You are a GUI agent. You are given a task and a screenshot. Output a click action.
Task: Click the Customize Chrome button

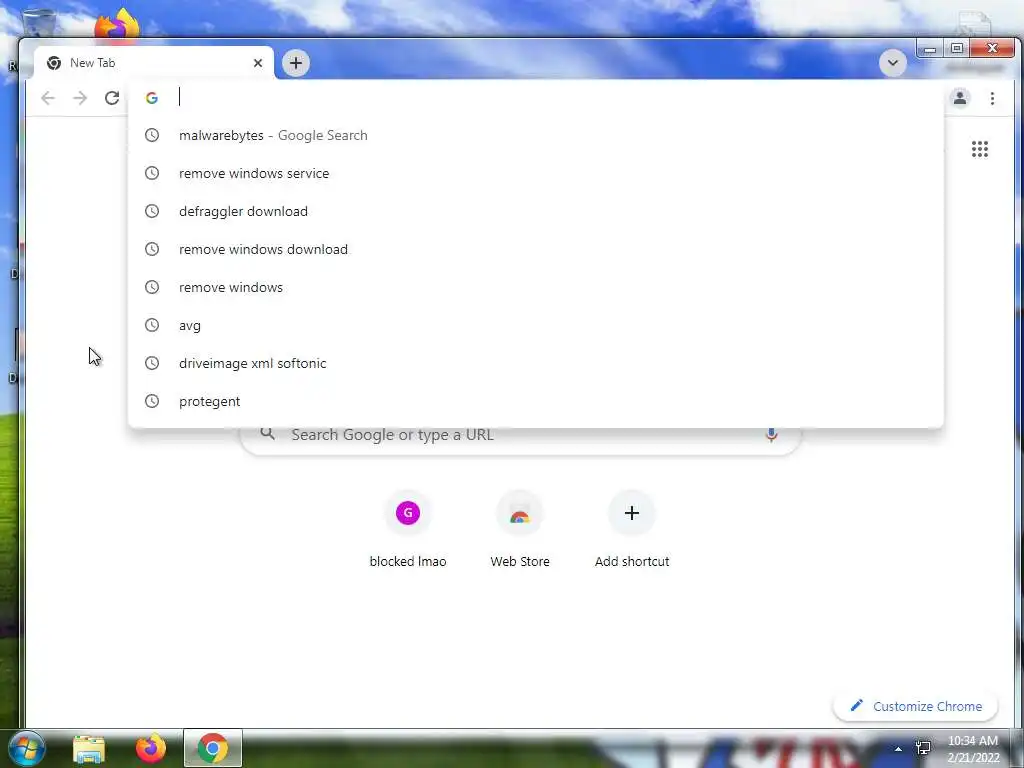pyautogui.click(x=916, y=706)
